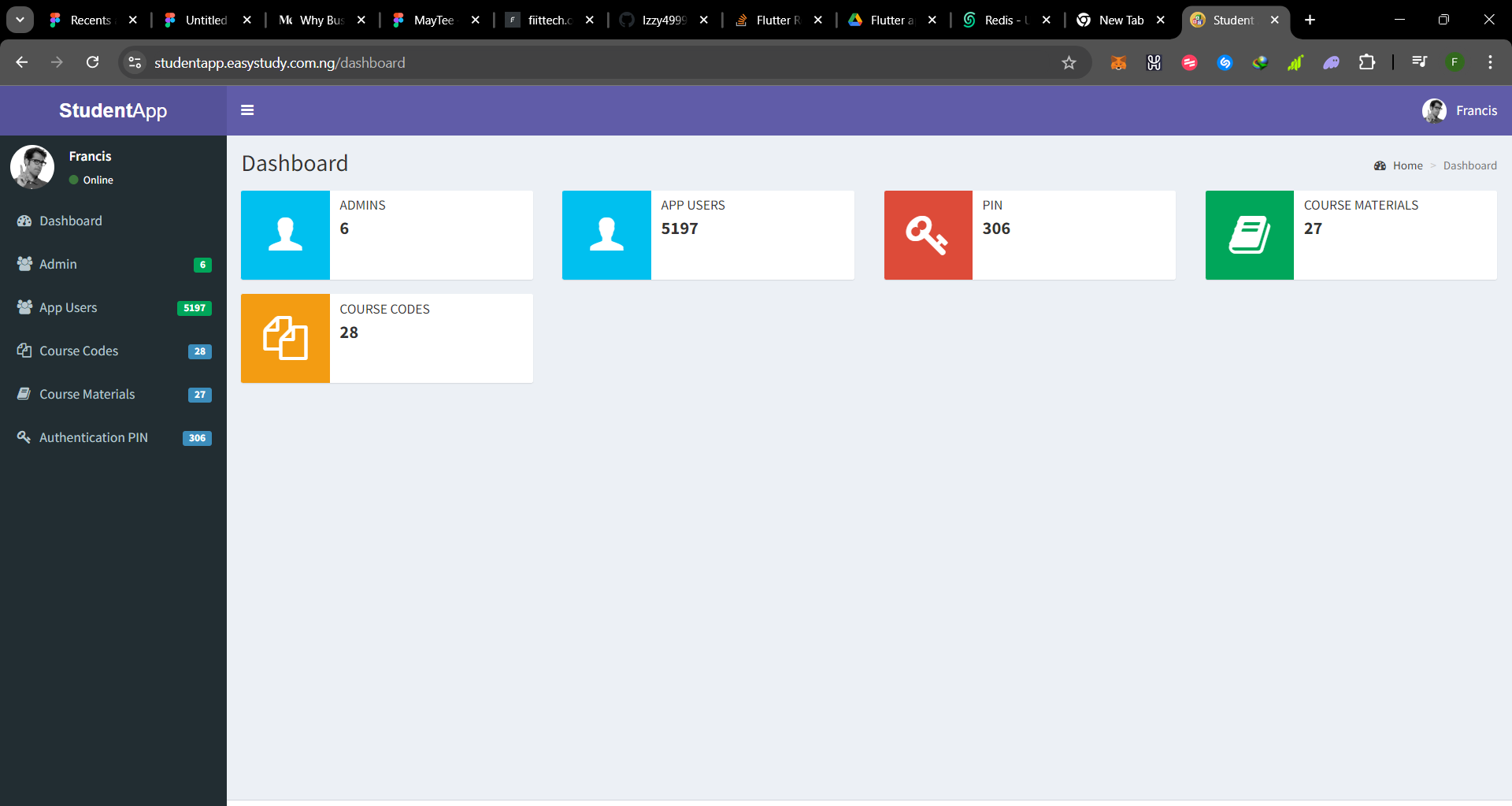Click the red PIN key icon tile

(928, 235)
